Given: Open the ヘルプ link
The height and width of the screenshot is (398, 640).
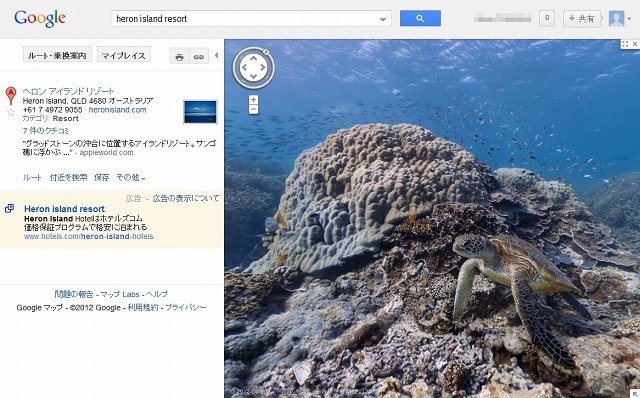Looking at the screenshot, I should click(157, 294).
